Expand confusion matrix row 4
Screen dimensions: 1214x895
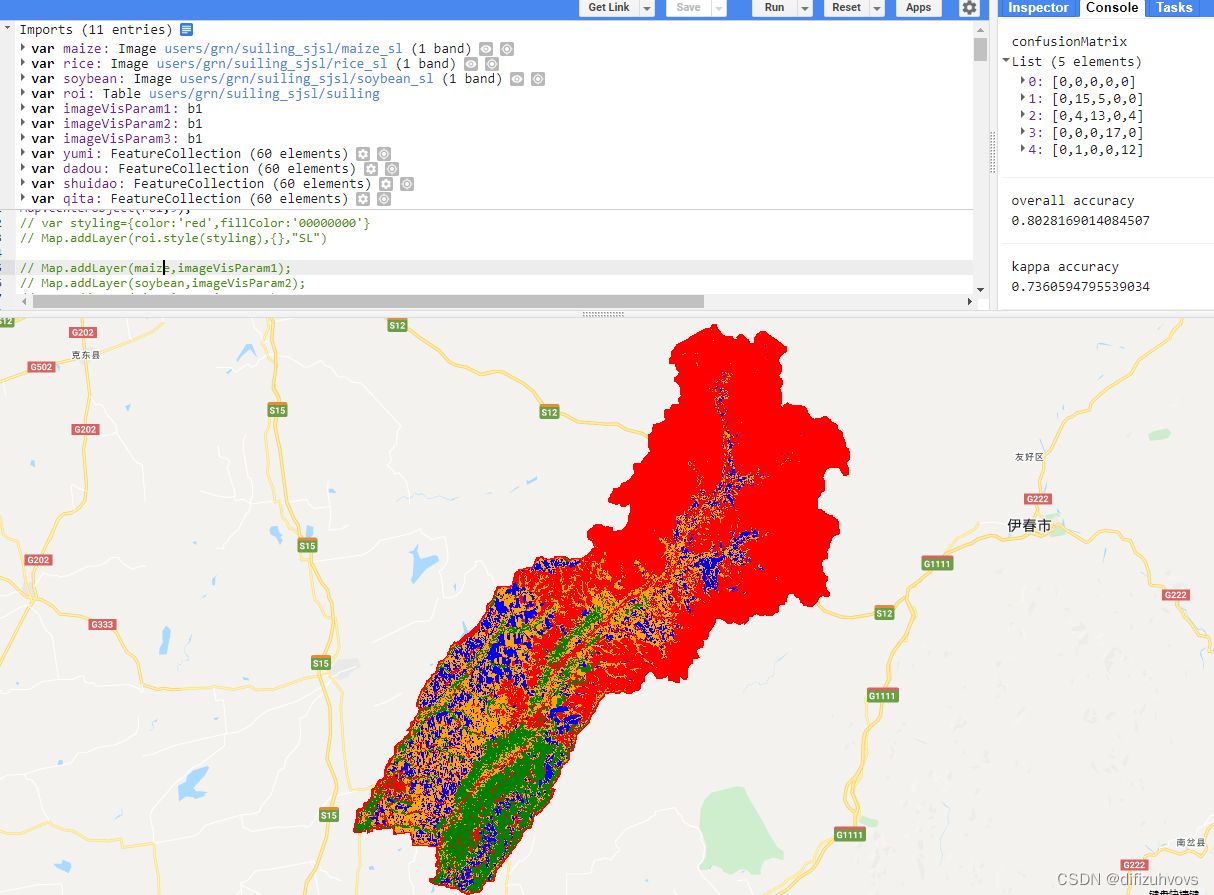[x=1023, y=148]
